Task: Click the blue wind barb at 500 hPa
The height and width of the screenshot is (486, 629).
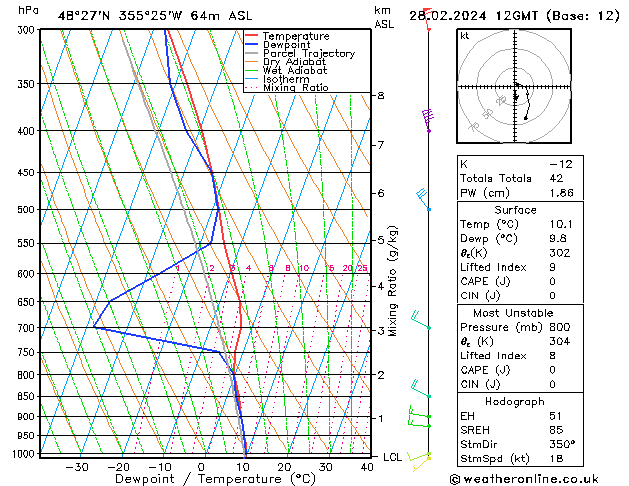Action: 424,199
